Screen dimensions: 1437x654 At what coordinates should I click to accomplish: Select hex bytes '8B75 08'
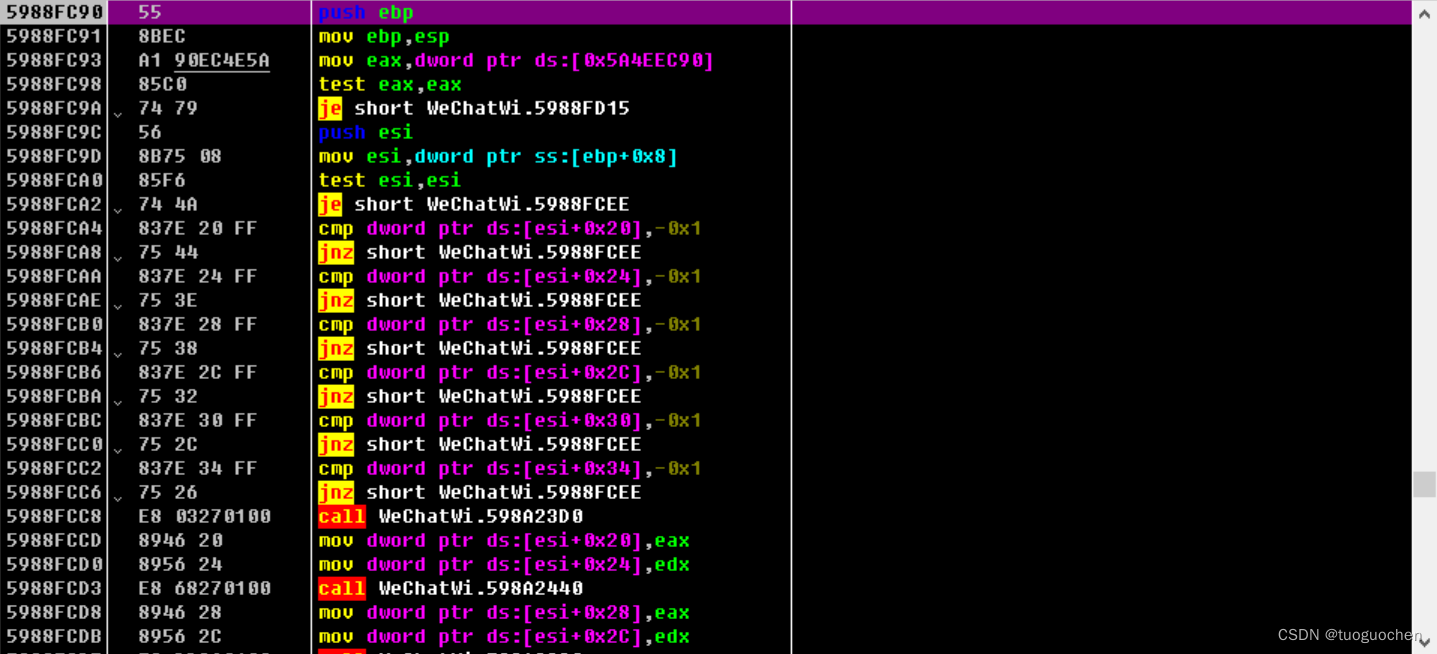click(180, 156)
